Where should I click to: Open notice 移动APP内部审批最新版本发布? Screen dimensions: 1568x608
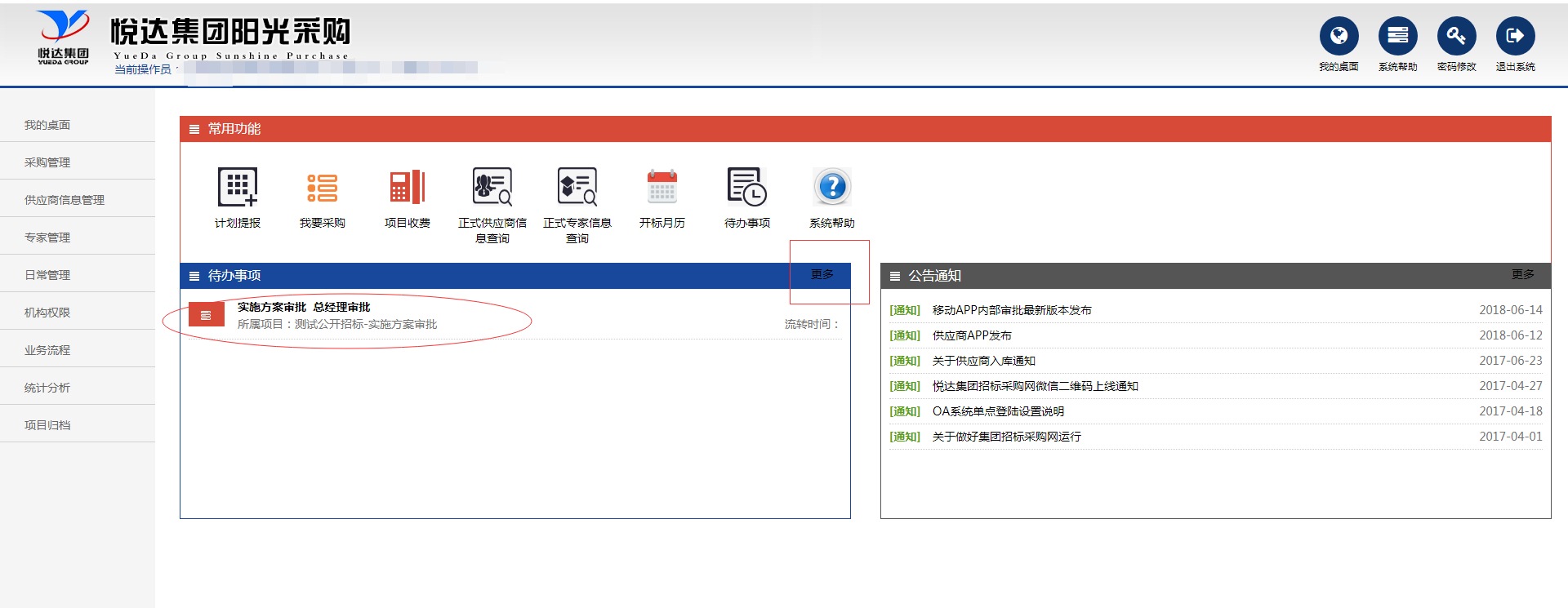click(1012, 310)
